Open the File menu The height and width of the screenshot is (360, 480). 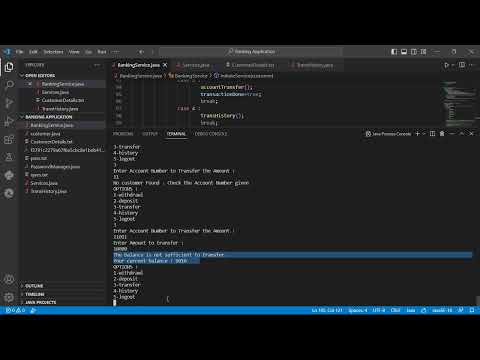click(19, 52)
